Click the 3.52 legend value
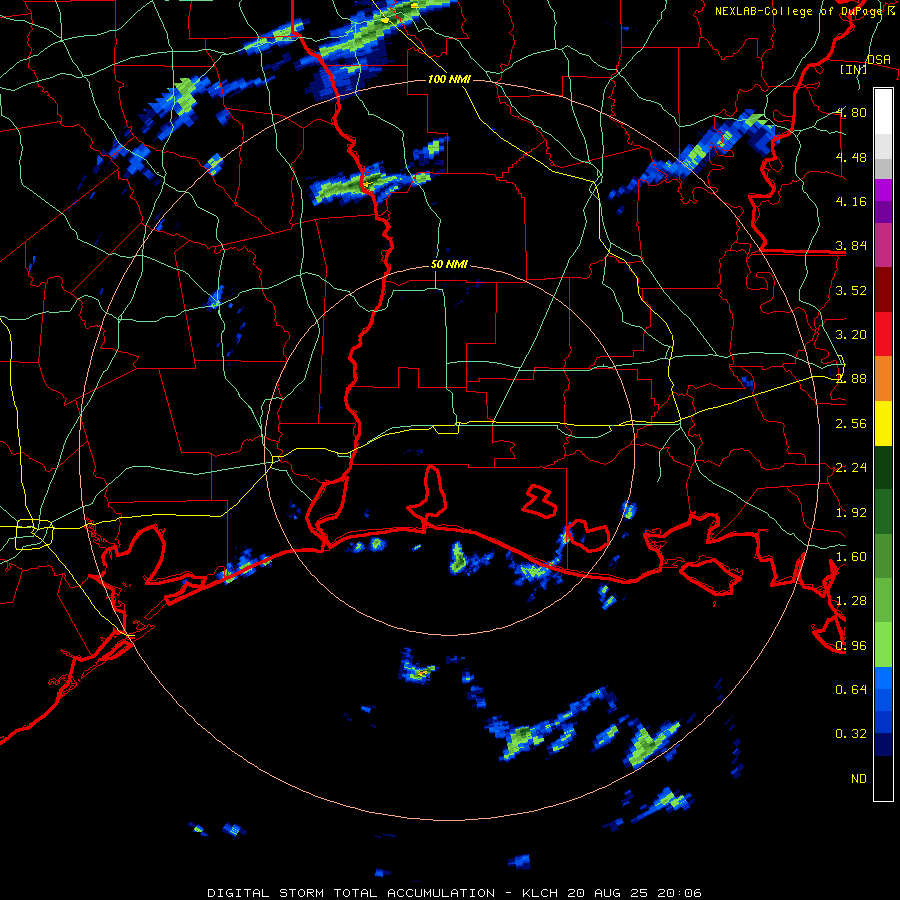900x900 pixels. click(x=851, y=290)
